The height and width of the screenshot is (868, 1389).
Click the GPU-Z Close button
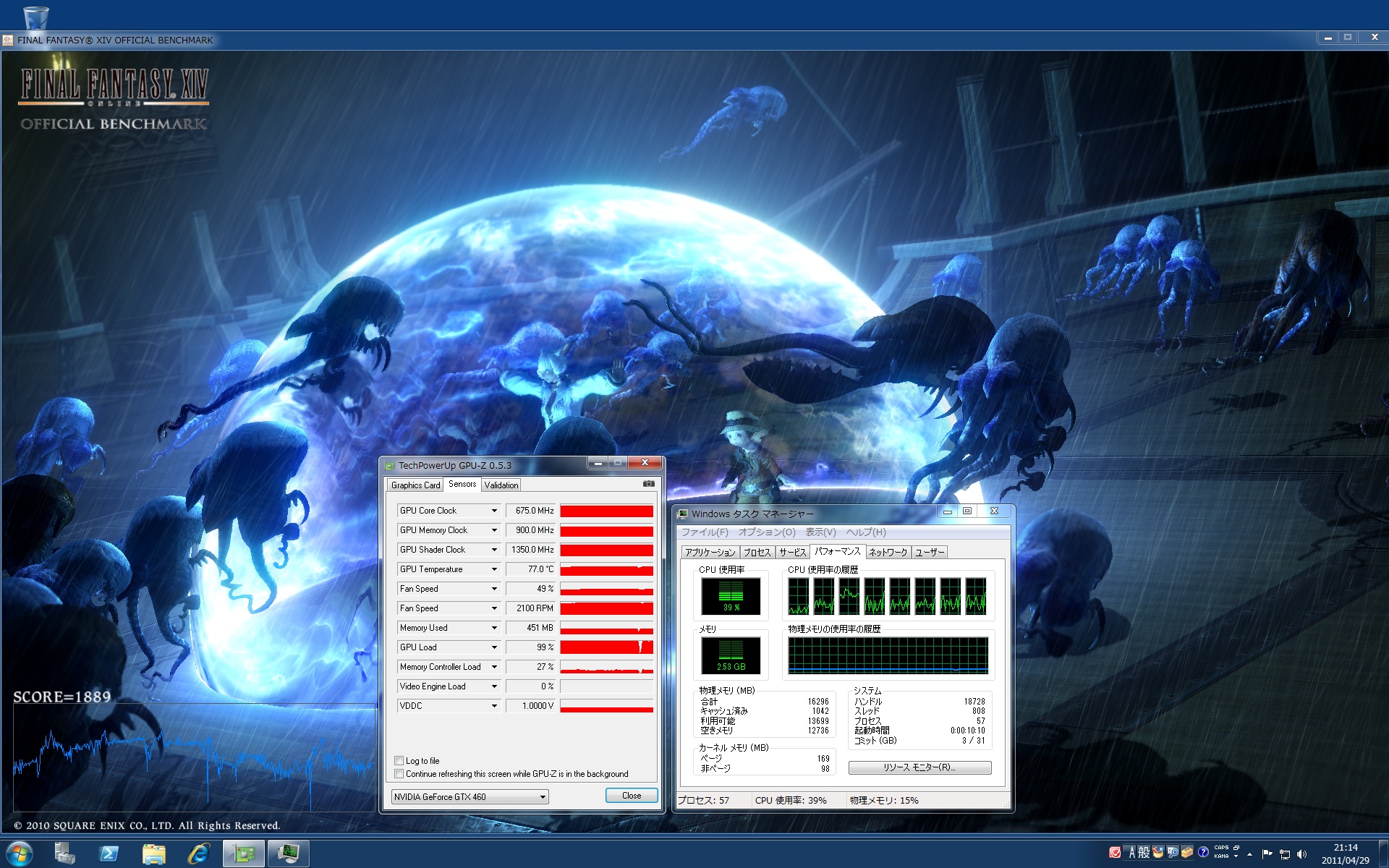[x=631, y=796]
